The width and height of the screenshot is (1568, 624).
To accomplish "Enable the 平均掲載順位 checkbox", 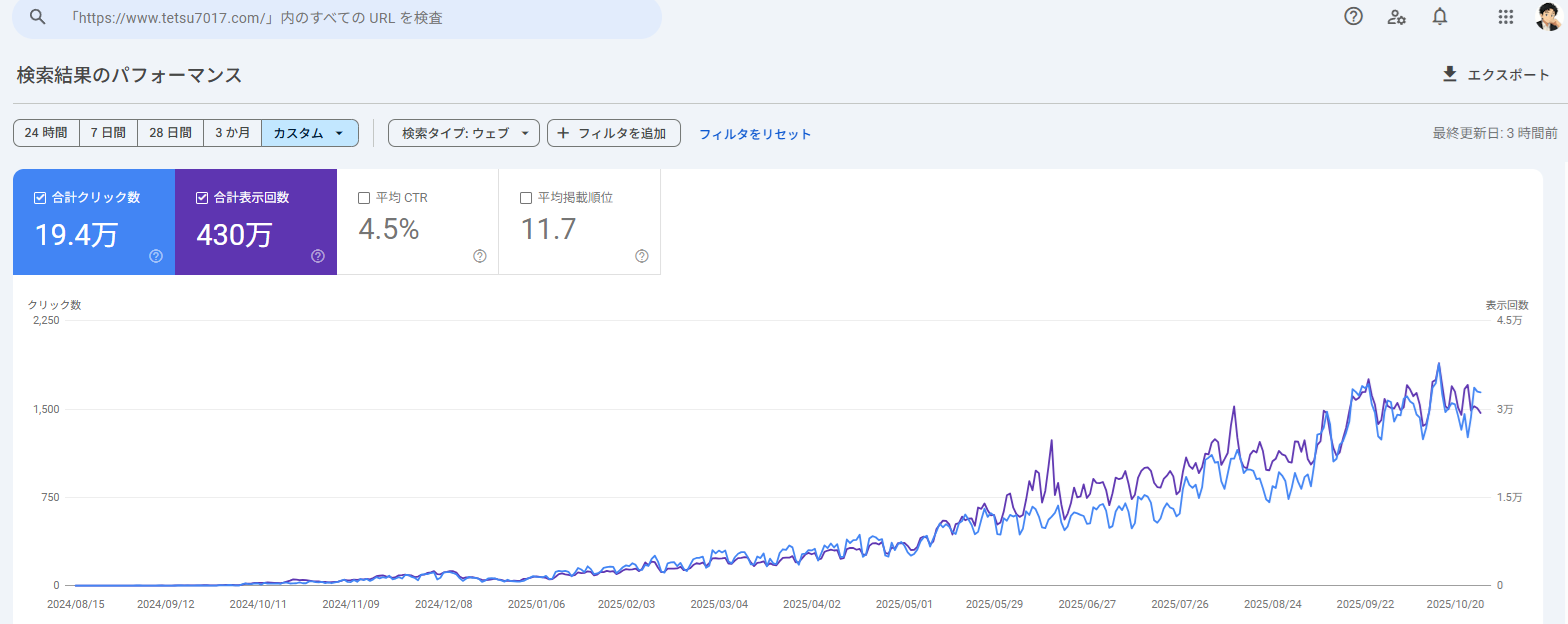I will click(526, 198).
